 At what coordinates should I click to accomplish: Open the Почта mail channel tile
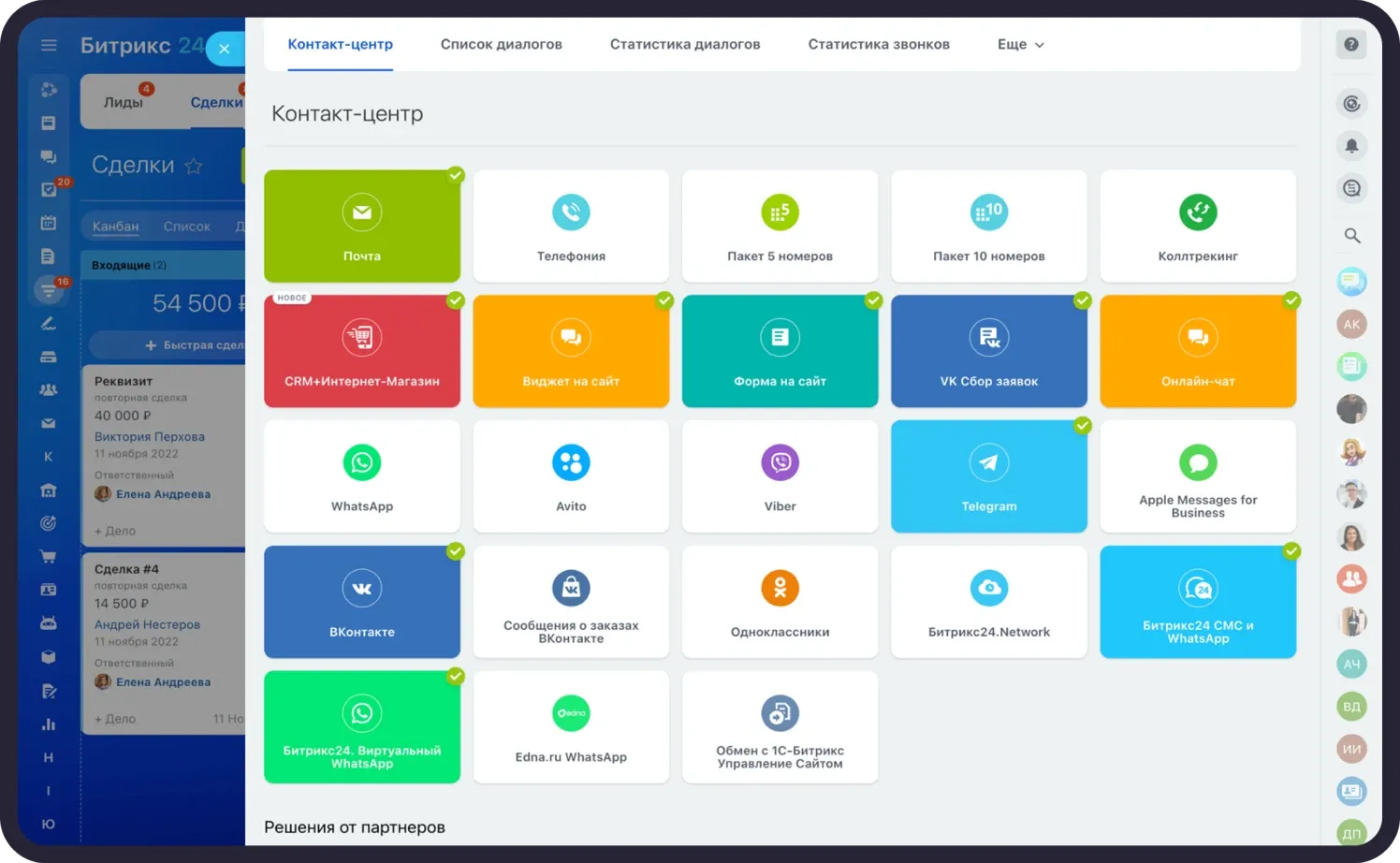coord(362,226)
